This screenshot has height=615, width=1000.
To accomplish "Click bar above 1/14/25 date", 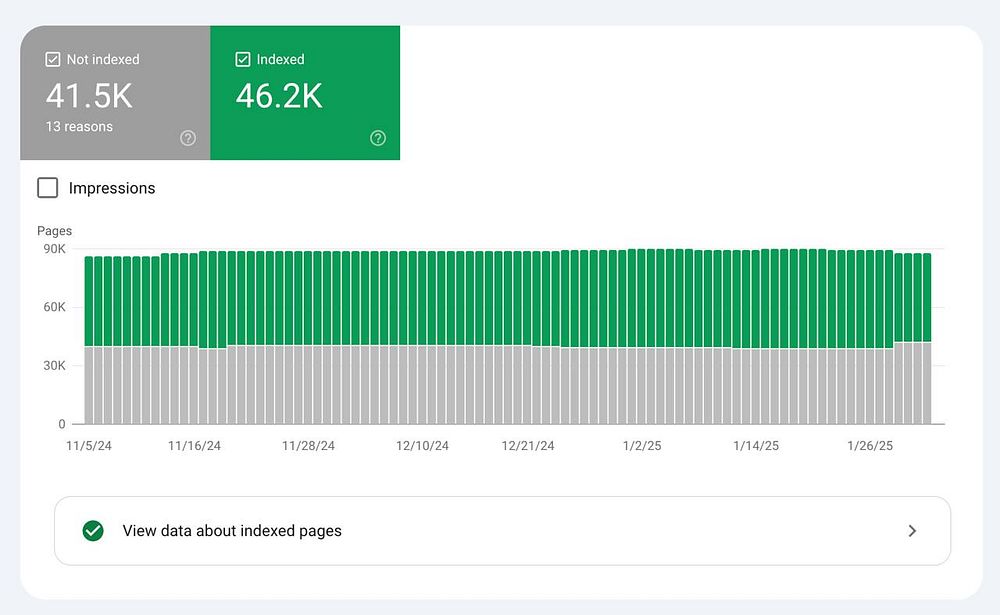I will 757,340.
